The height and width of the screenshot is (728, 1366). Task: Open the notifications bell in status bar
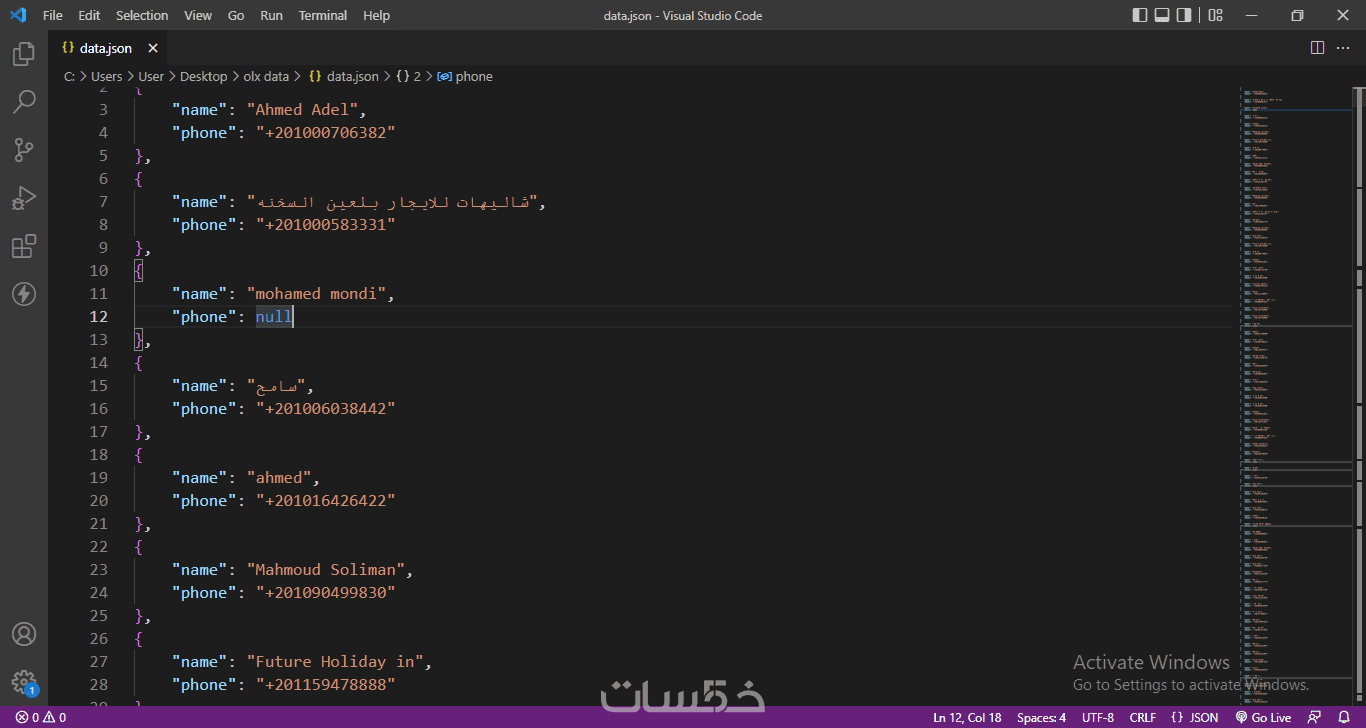[1344, 717]
